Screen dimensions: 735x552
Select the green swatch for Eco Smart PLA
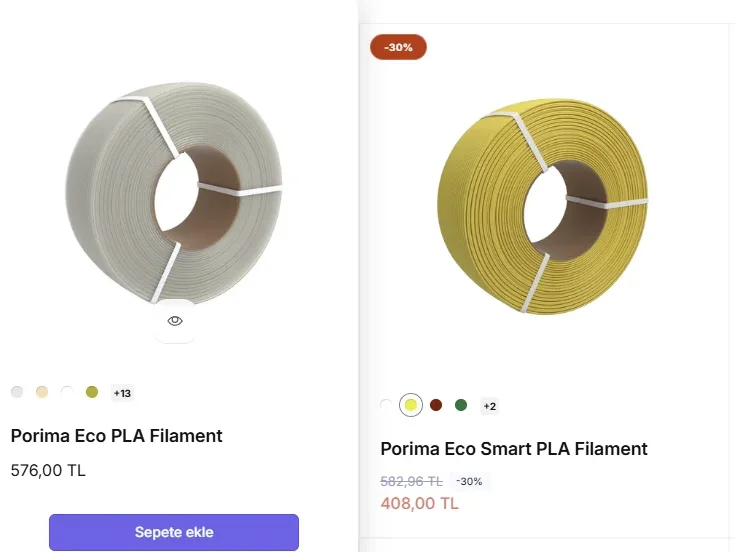click(x=461, y=405)
